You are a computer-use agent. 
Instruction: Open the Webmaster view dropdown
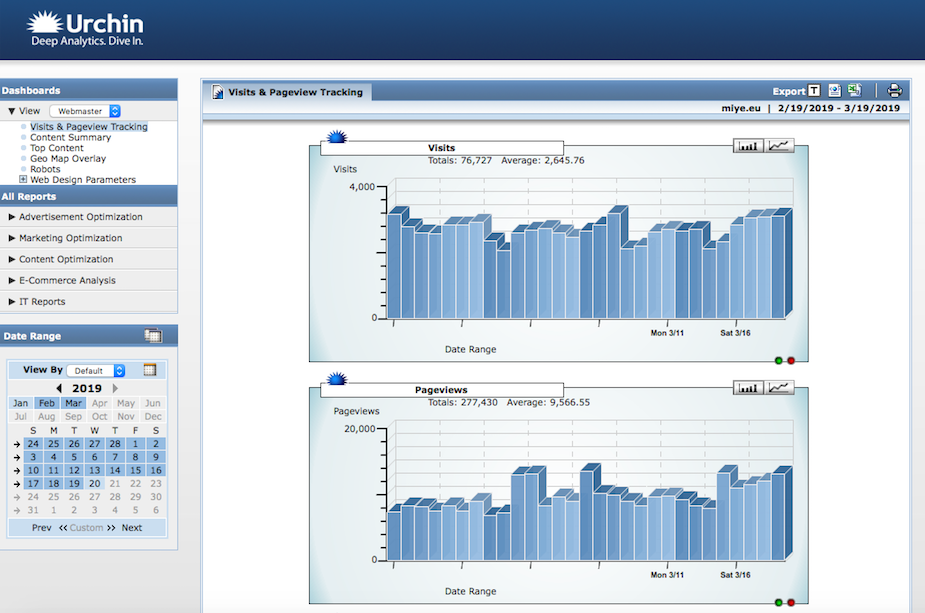click(85, 111)
